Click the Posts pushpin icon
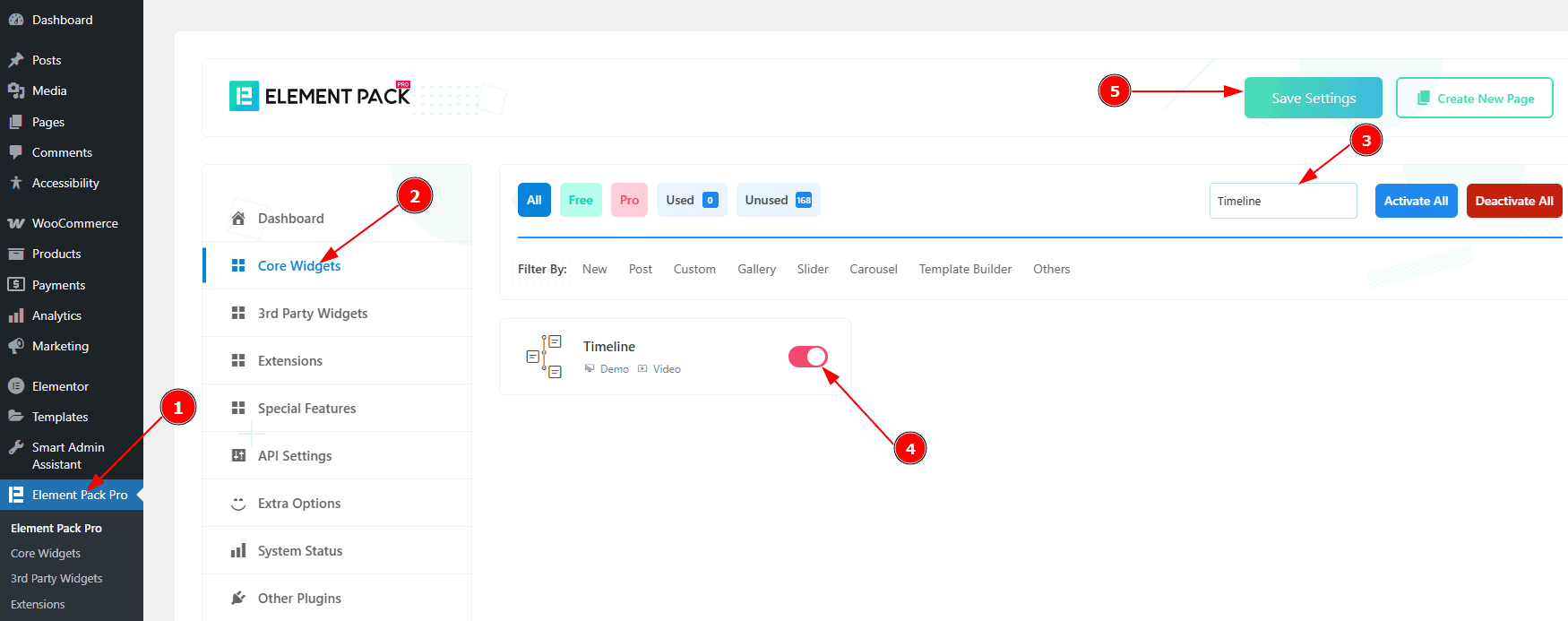This screenshot has width=1568, height=621. (x=16, y=60)
